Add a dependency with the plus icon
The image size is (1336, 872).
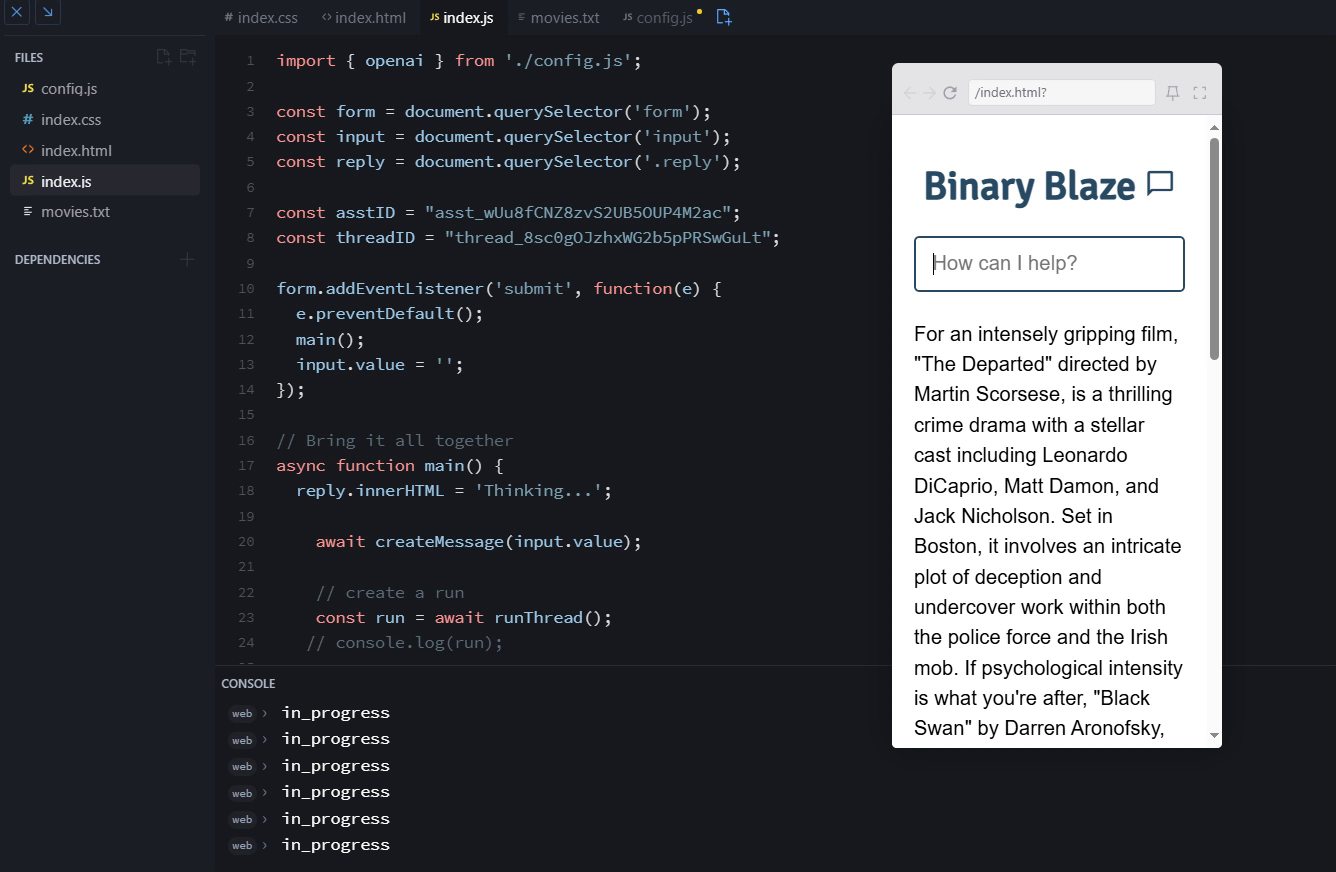pos(186,259)
